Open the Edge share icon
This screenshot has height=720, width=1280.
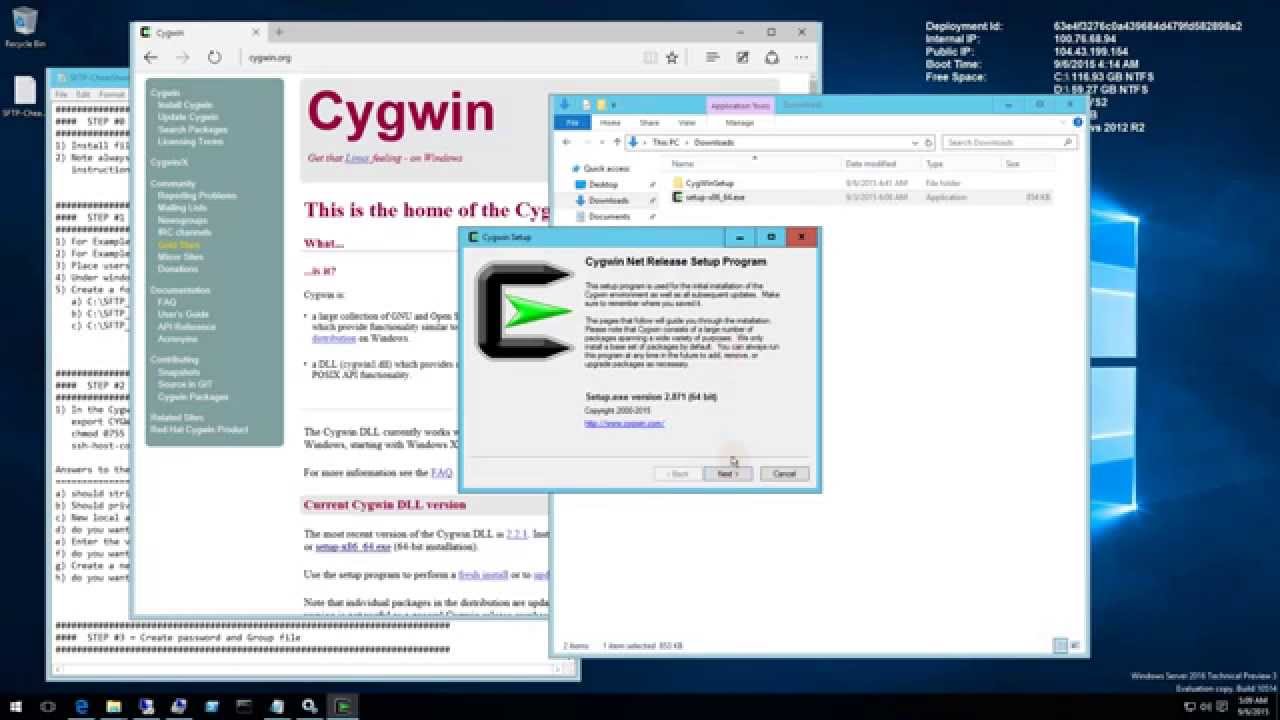click(772, 58)
